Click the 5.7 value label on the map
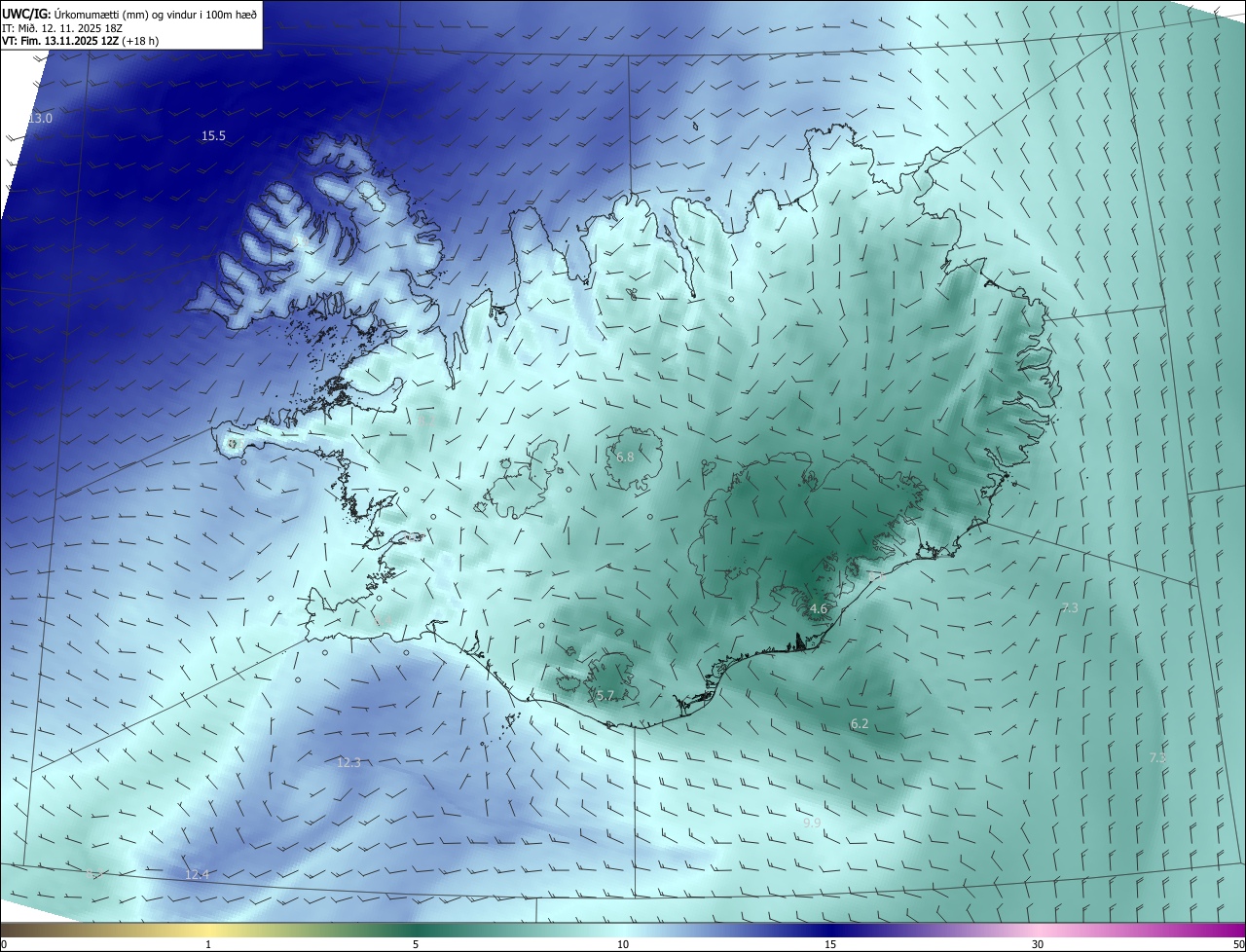 [x=605, y=695]
